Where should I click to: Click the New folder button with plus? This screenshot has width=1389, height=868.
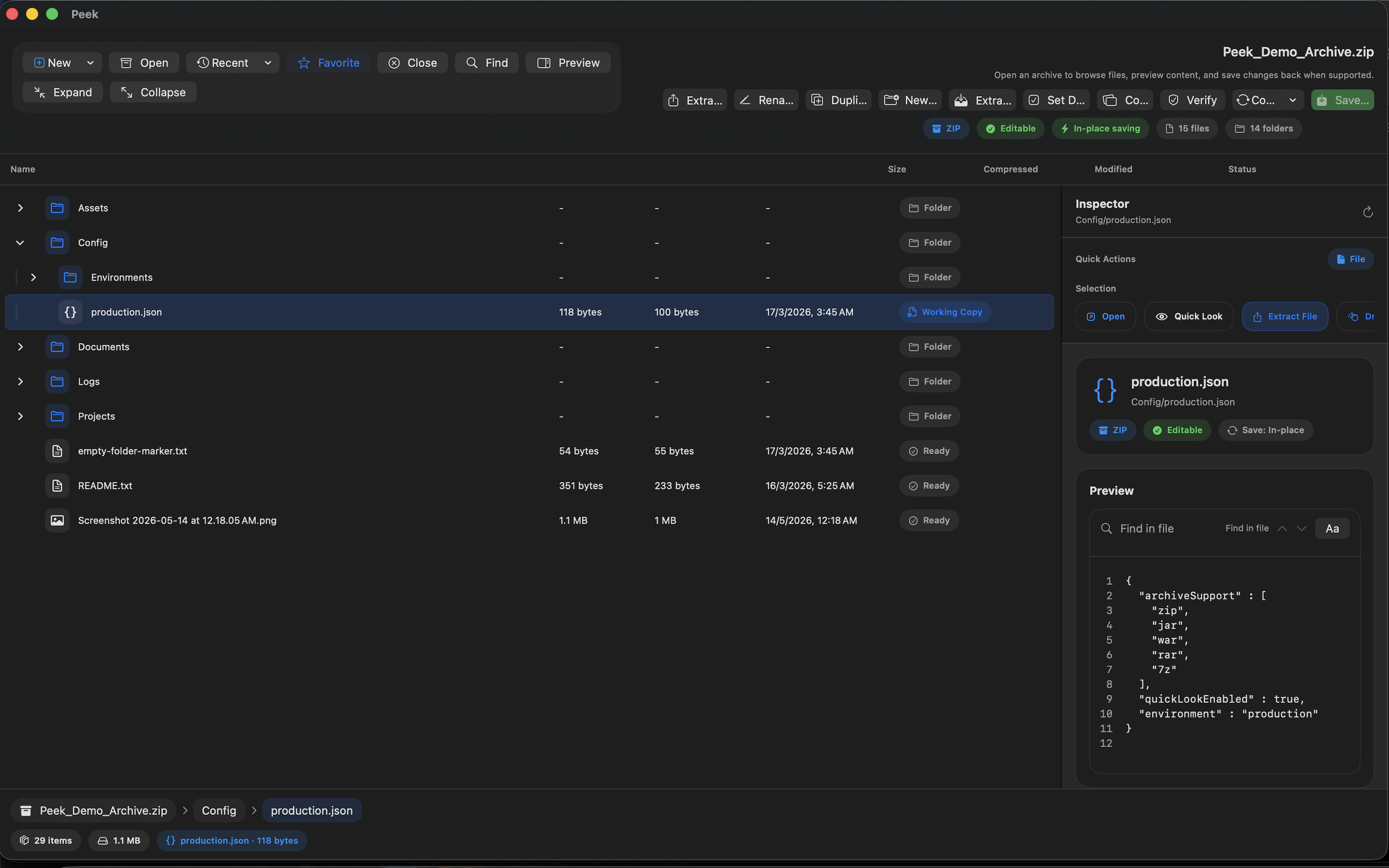pyautogui.click(x=910, y=100)
